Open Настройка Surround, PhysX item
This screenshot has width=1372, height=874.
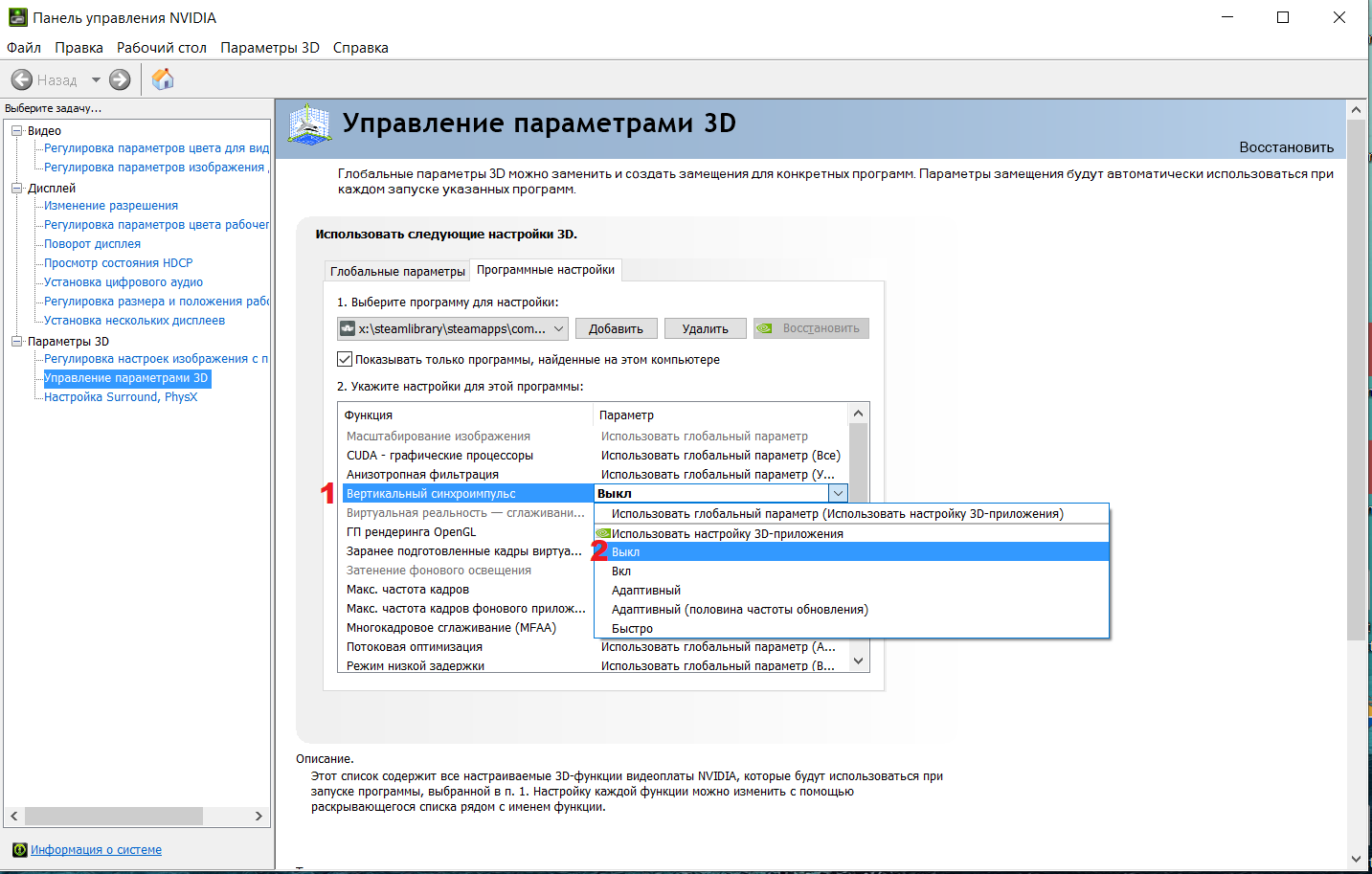(121, 397)
